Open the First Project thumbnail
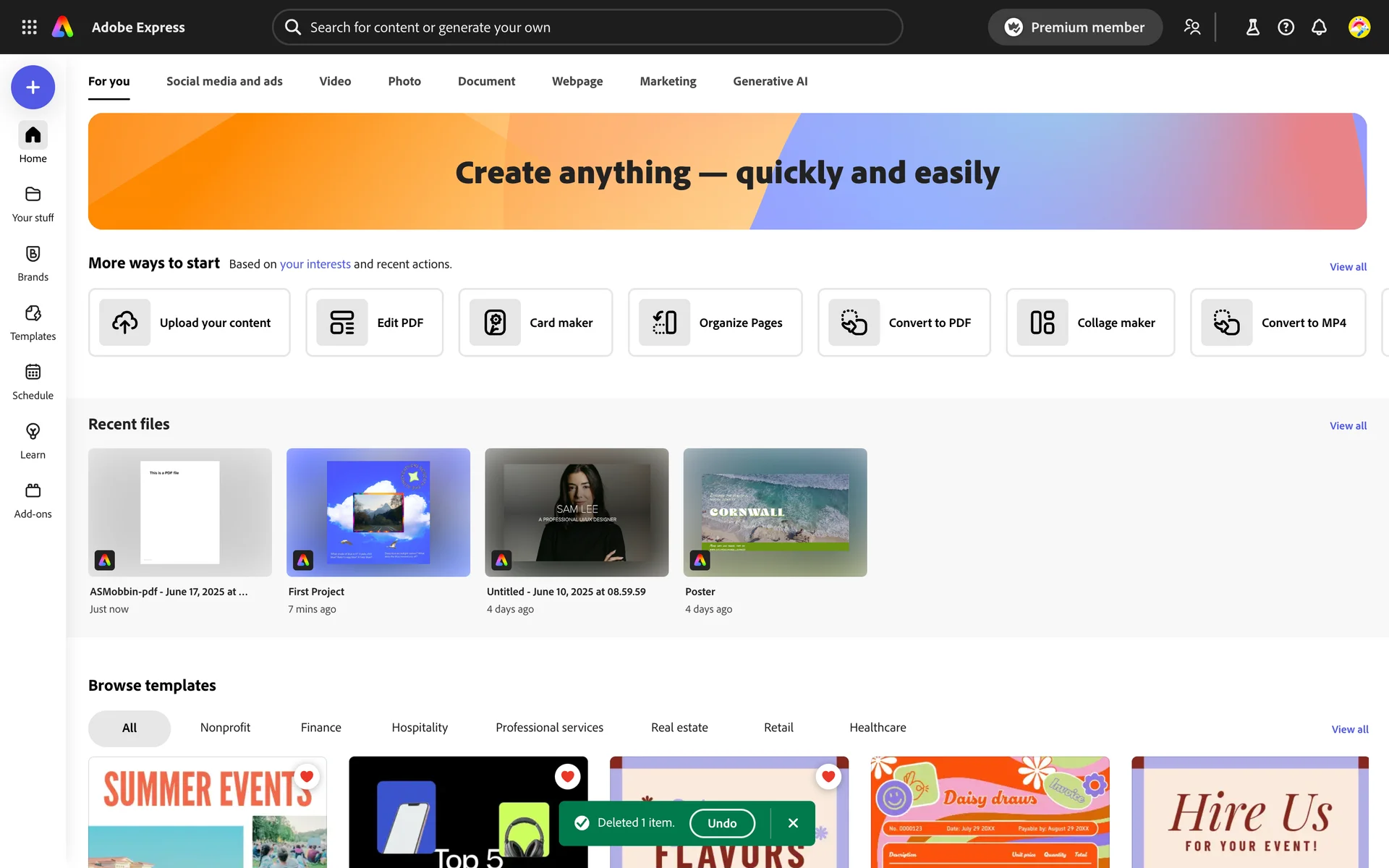 tap(378, 512)
